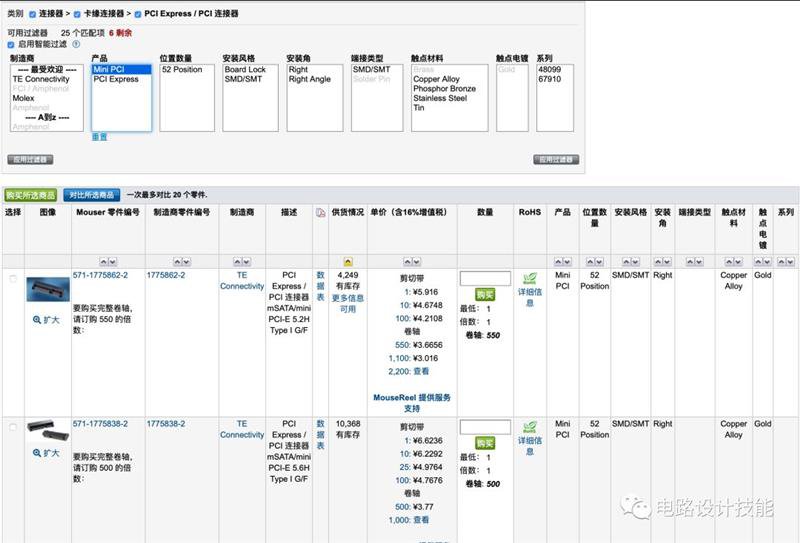
Task: Click MouseReel 提供服务支持 link
Action: point(412,403)
